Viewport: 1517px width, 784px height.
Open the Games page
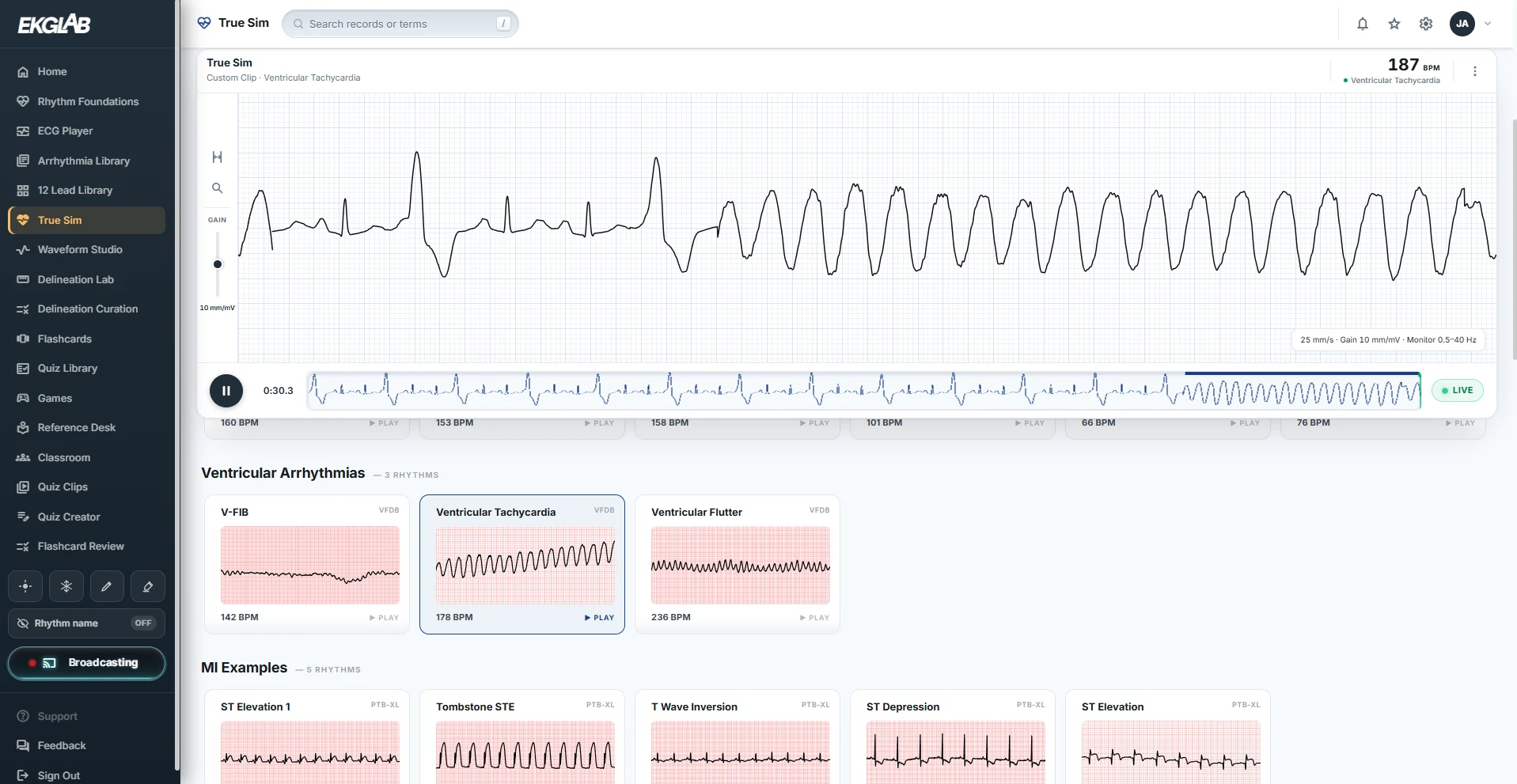point(86,398)
